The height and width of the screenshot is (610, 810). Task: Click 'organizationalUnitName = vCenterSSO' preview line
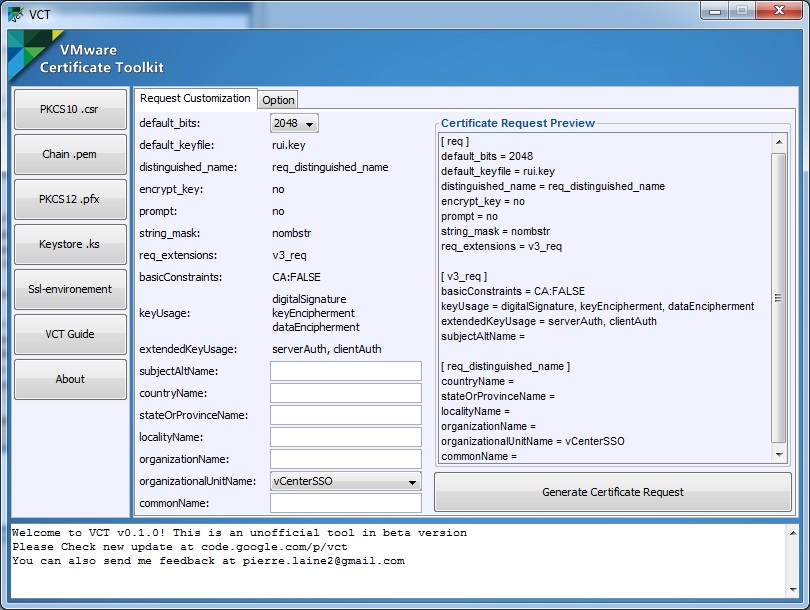533,441
